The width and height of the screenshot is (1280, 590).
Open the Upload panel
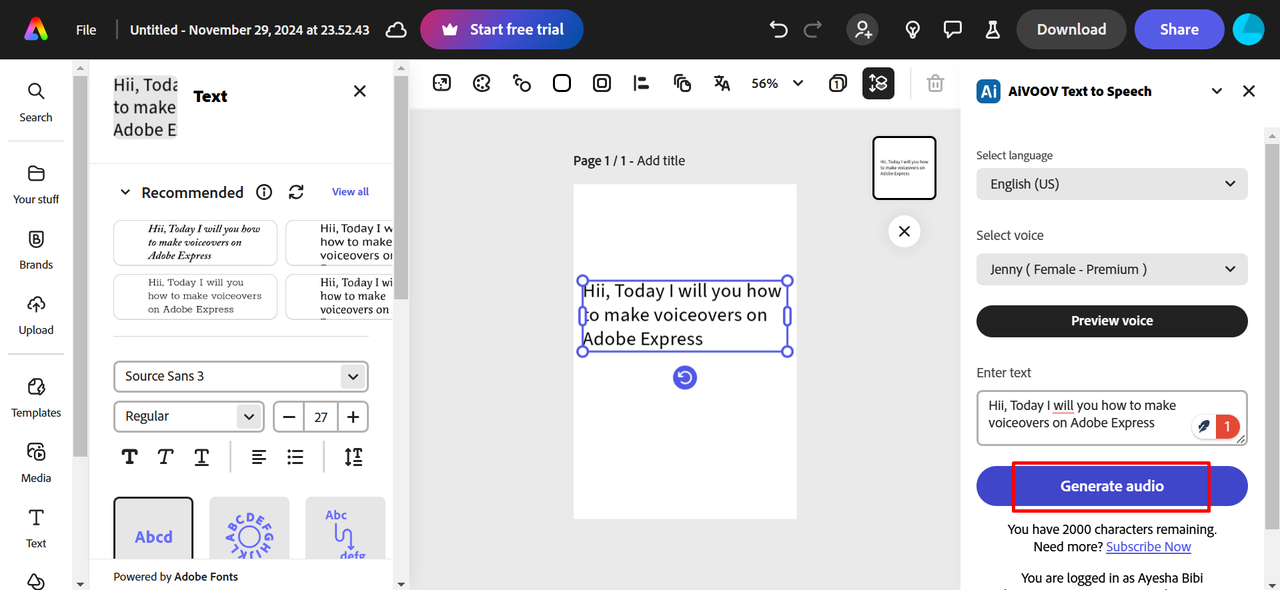click(x=36, y=315)
